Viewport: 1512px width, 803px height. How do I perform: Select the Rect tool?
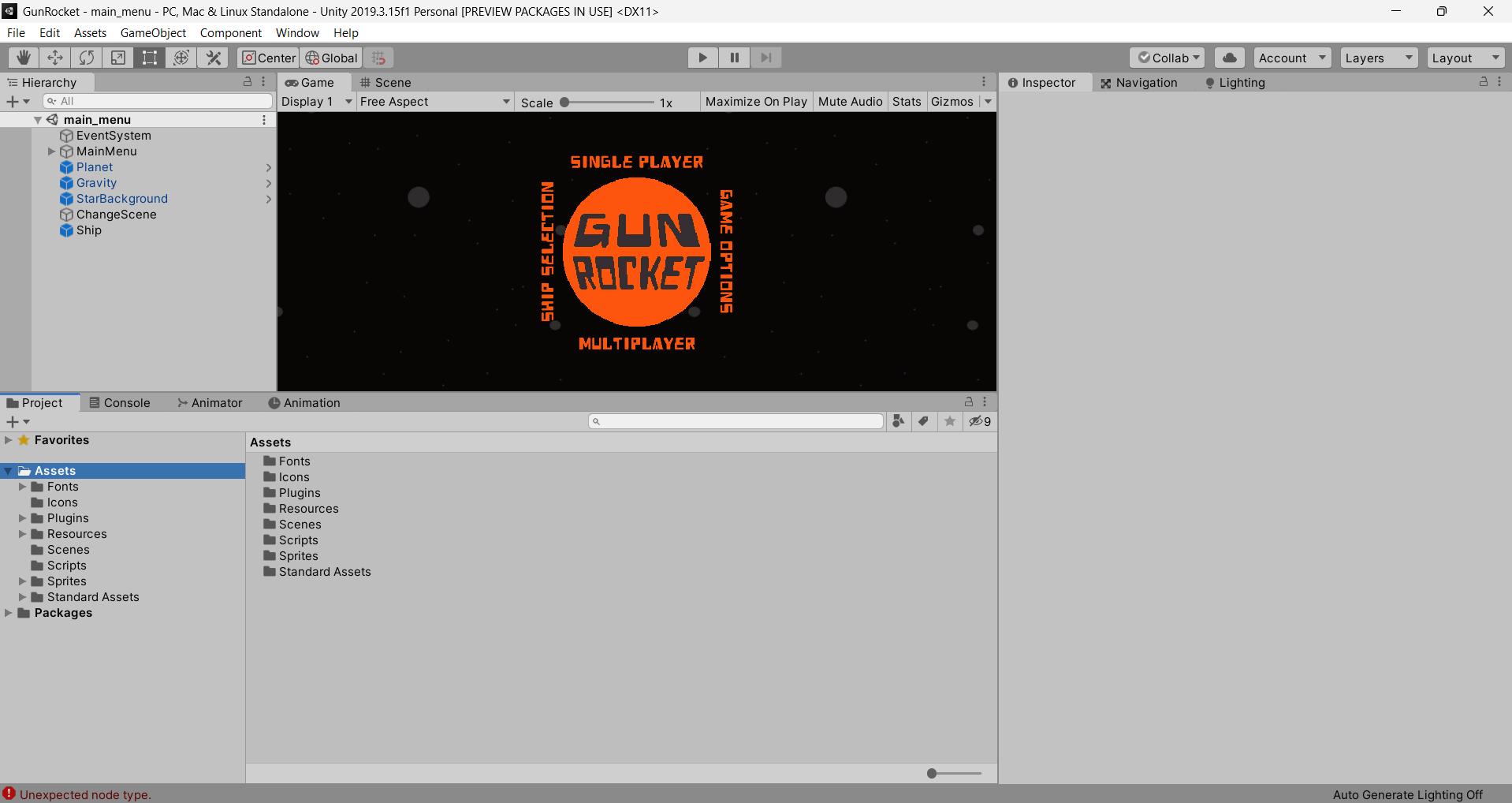[x=150, y=58]
